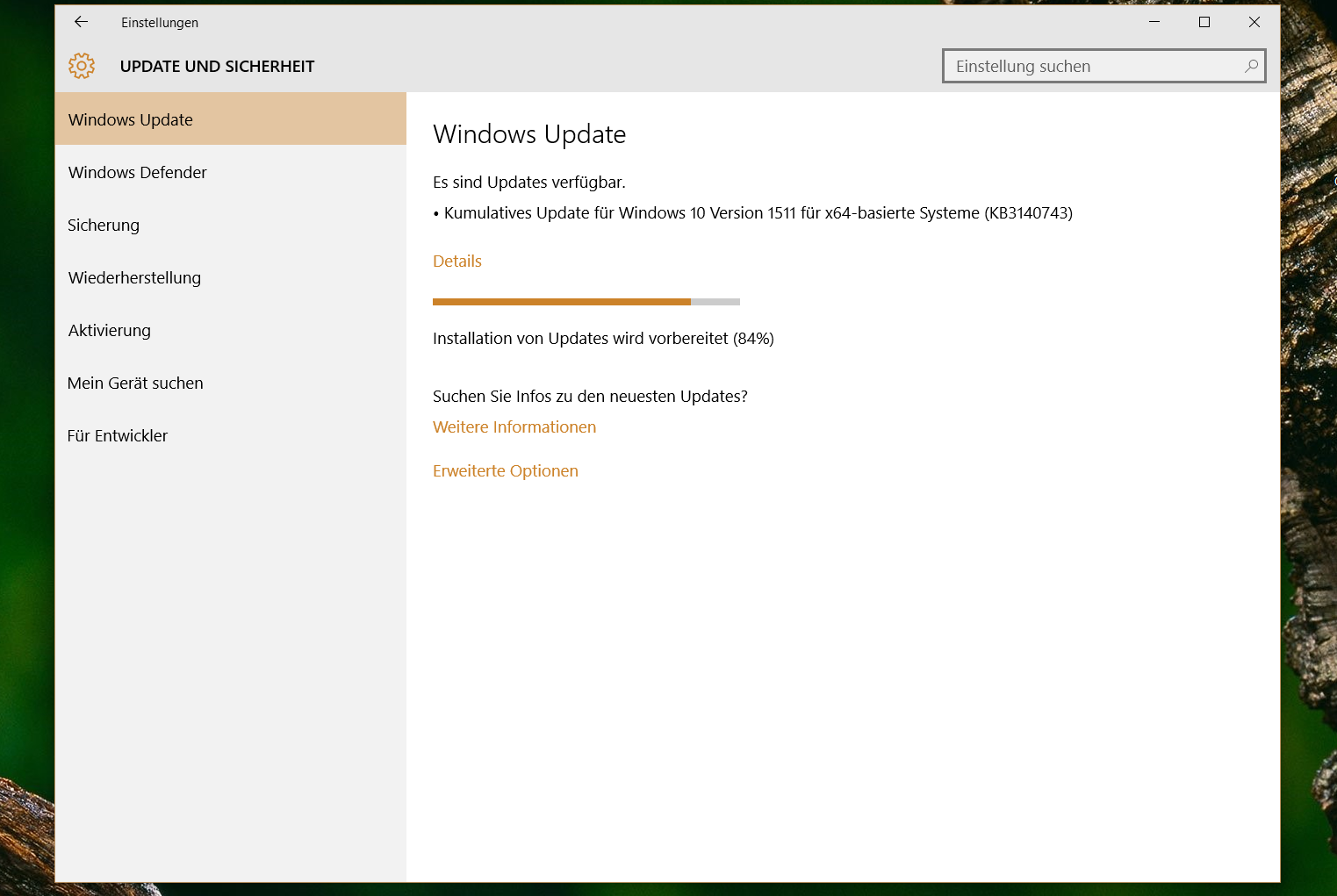This screenshot has width=1337, height=896.
Task: Open the Wiederherstellung section
Action: [x=231, y=277]
